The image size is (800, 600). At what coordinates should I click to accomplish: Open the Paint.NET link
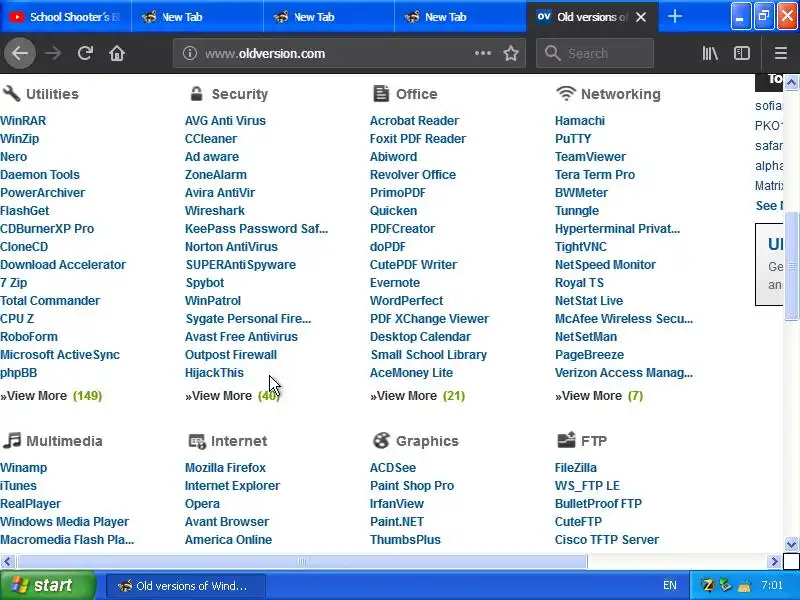(397, 521)
